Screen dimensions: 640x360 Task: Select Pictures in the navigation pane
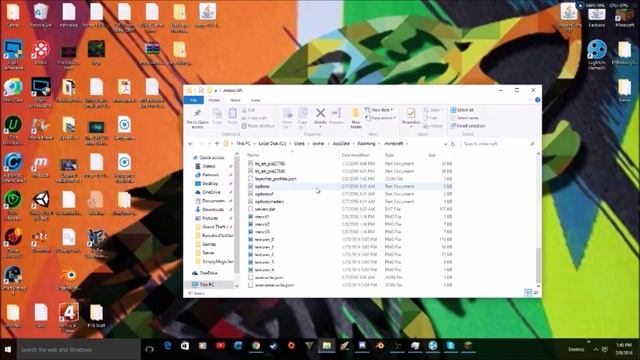[x=210, y=218]
